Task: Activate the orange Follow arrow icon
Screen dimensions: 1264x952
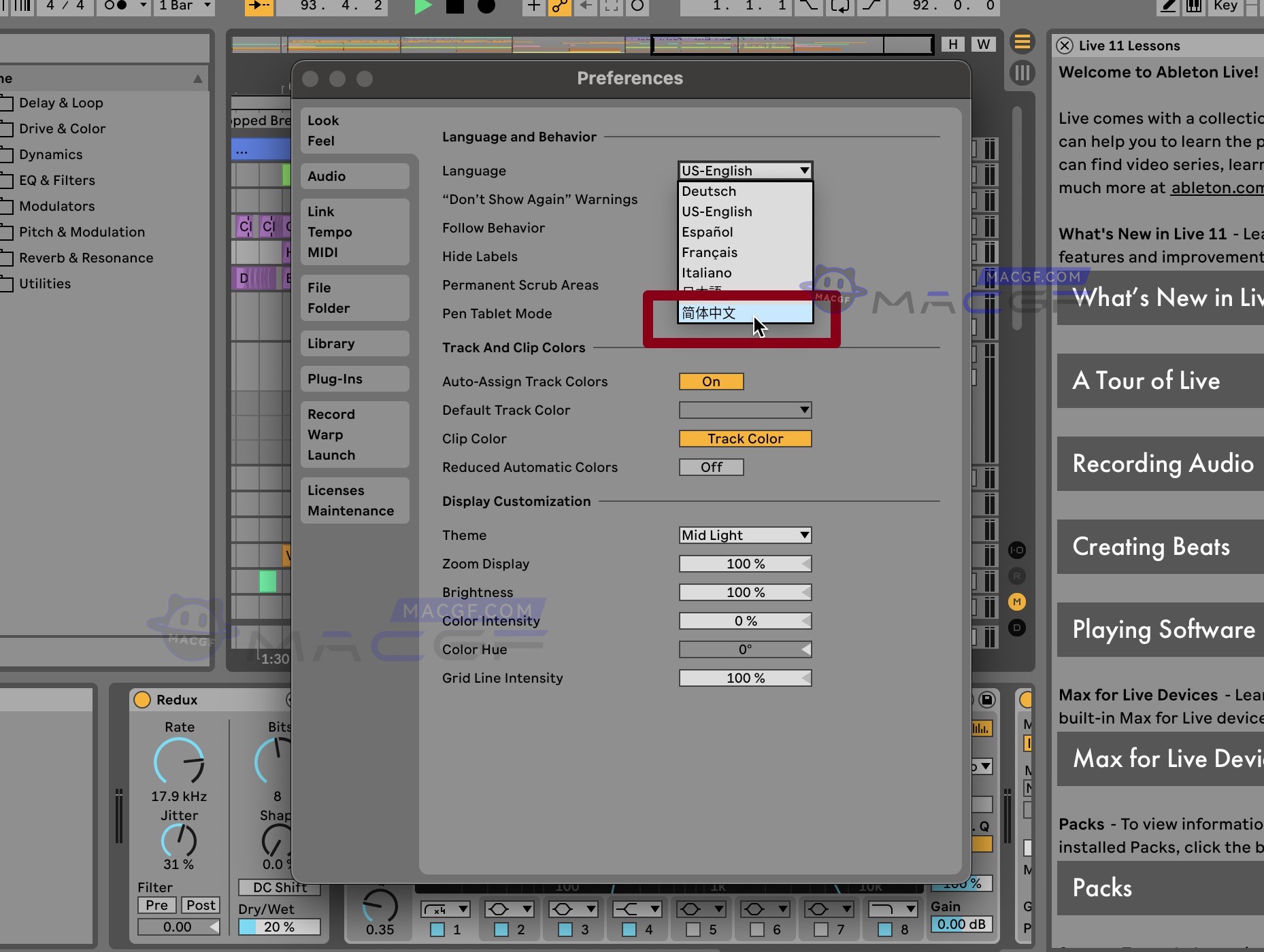Action: (x=258, y=5)
